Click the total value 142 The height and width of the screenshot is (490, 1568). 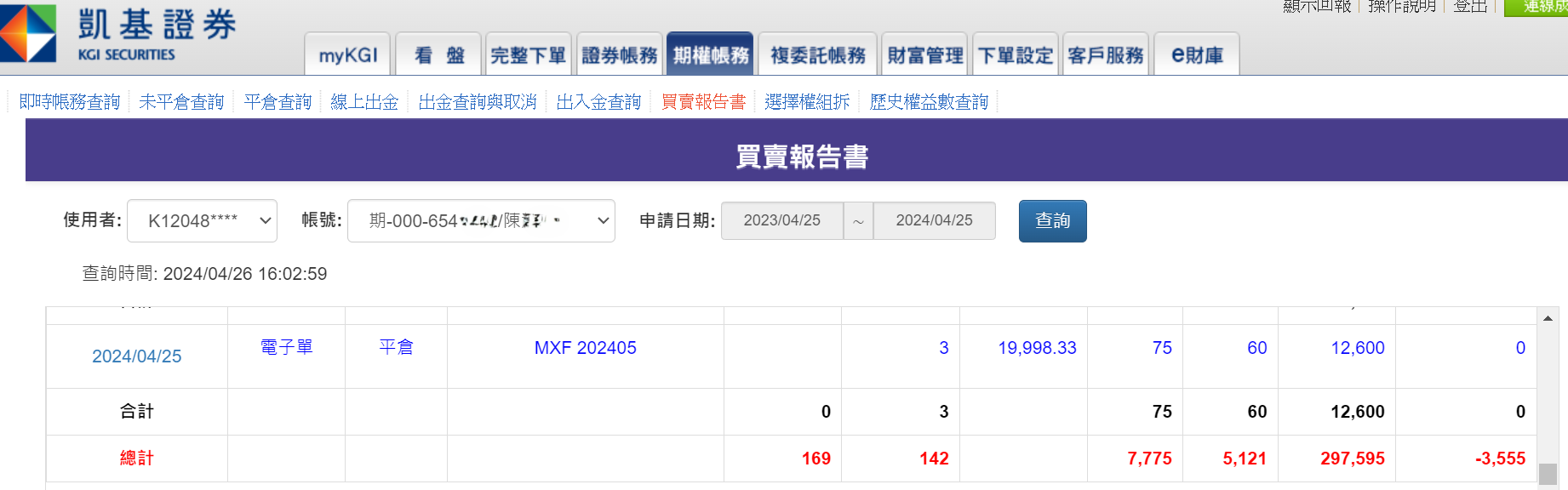coord(934,459)
